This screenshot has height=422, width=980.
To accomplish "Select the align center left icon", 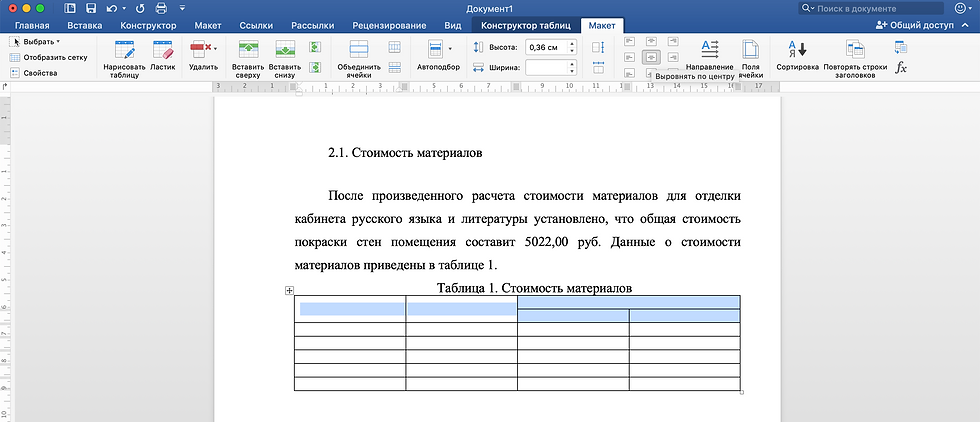I will point(630,57).
